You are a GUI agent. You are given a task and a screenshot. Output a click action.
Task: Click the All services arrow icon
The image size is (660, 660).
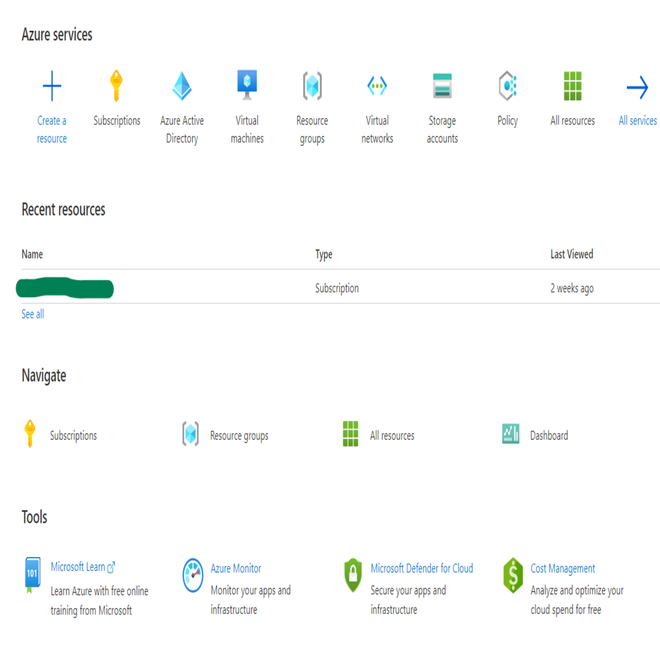(x=637, y=87)
